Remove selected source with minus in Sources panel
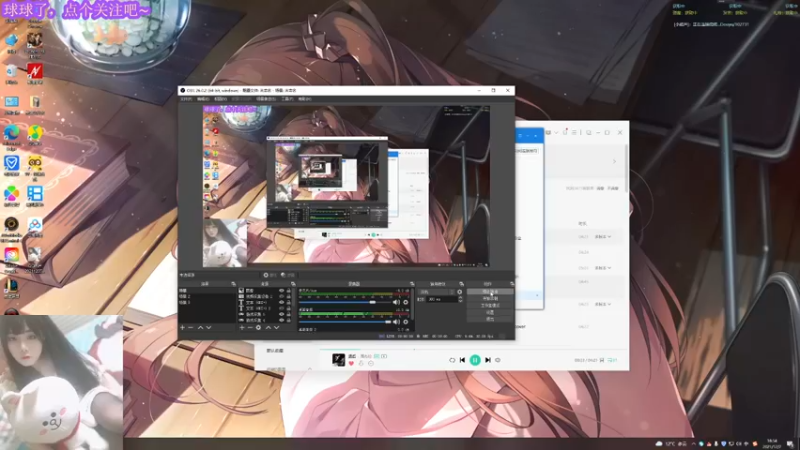 250,328
